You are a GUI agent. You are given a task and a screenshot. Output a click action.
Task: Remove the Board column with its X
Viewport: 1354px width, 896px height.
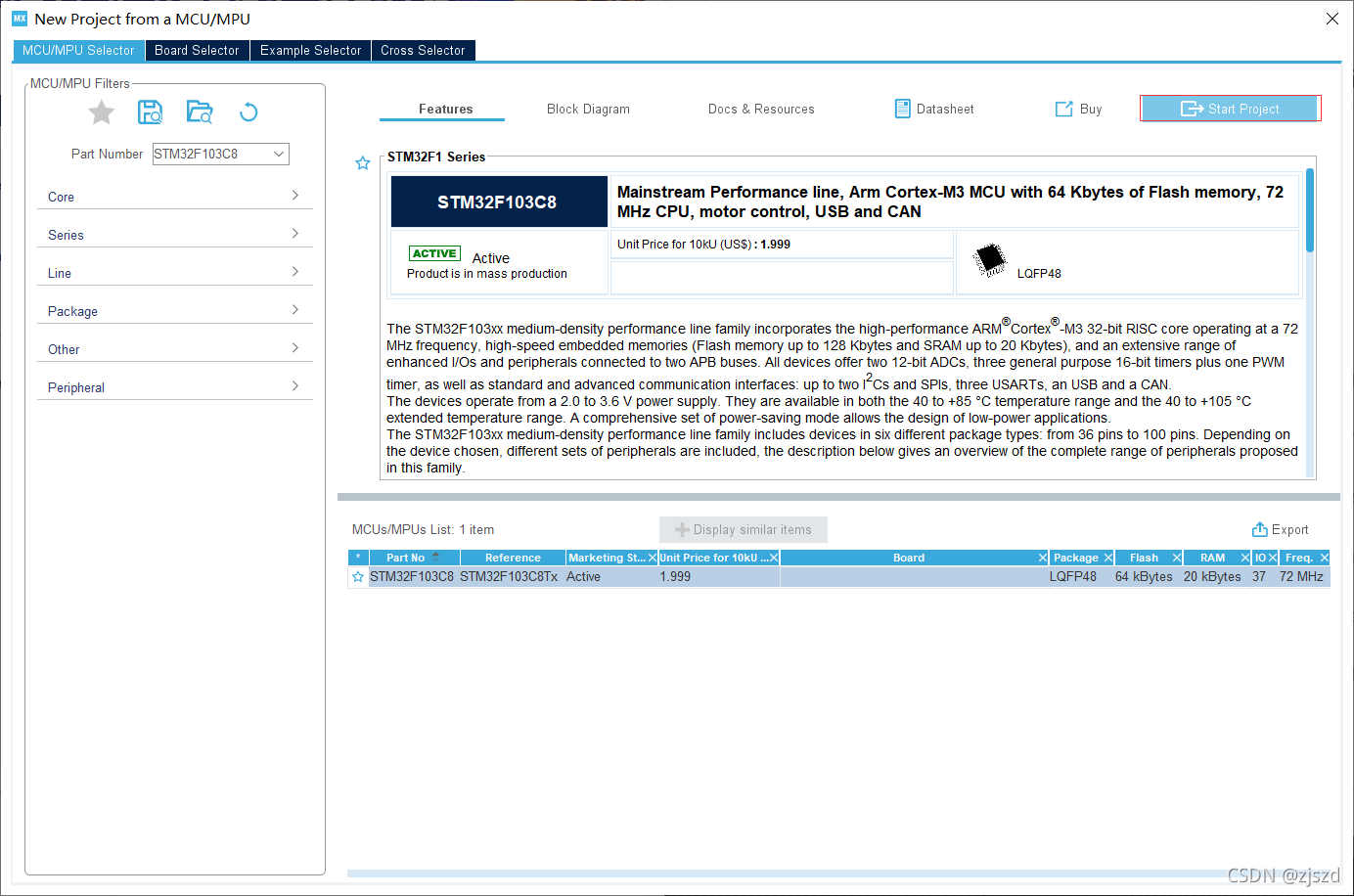[x=1043, y=558]
